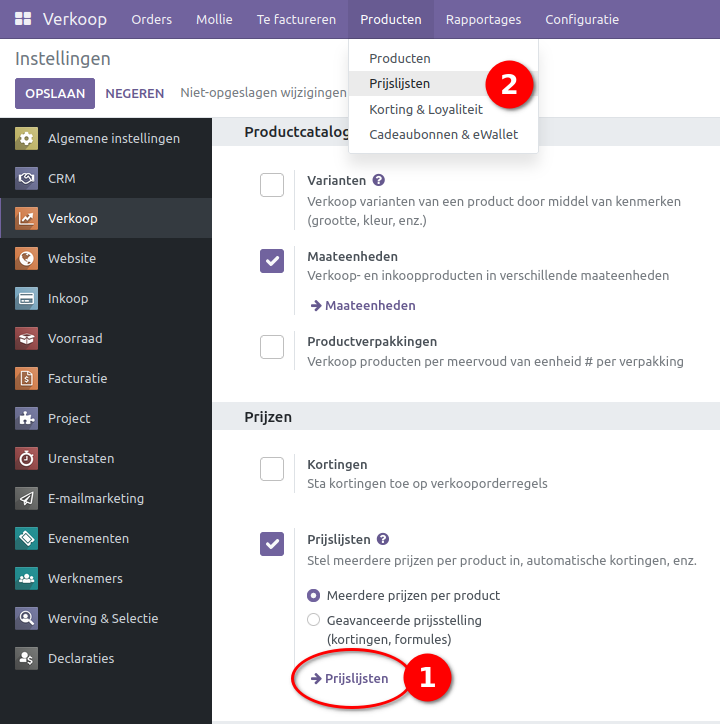Uncheck the Maateenheden checkbox
720x724 pixels.
tap(272, 261)
